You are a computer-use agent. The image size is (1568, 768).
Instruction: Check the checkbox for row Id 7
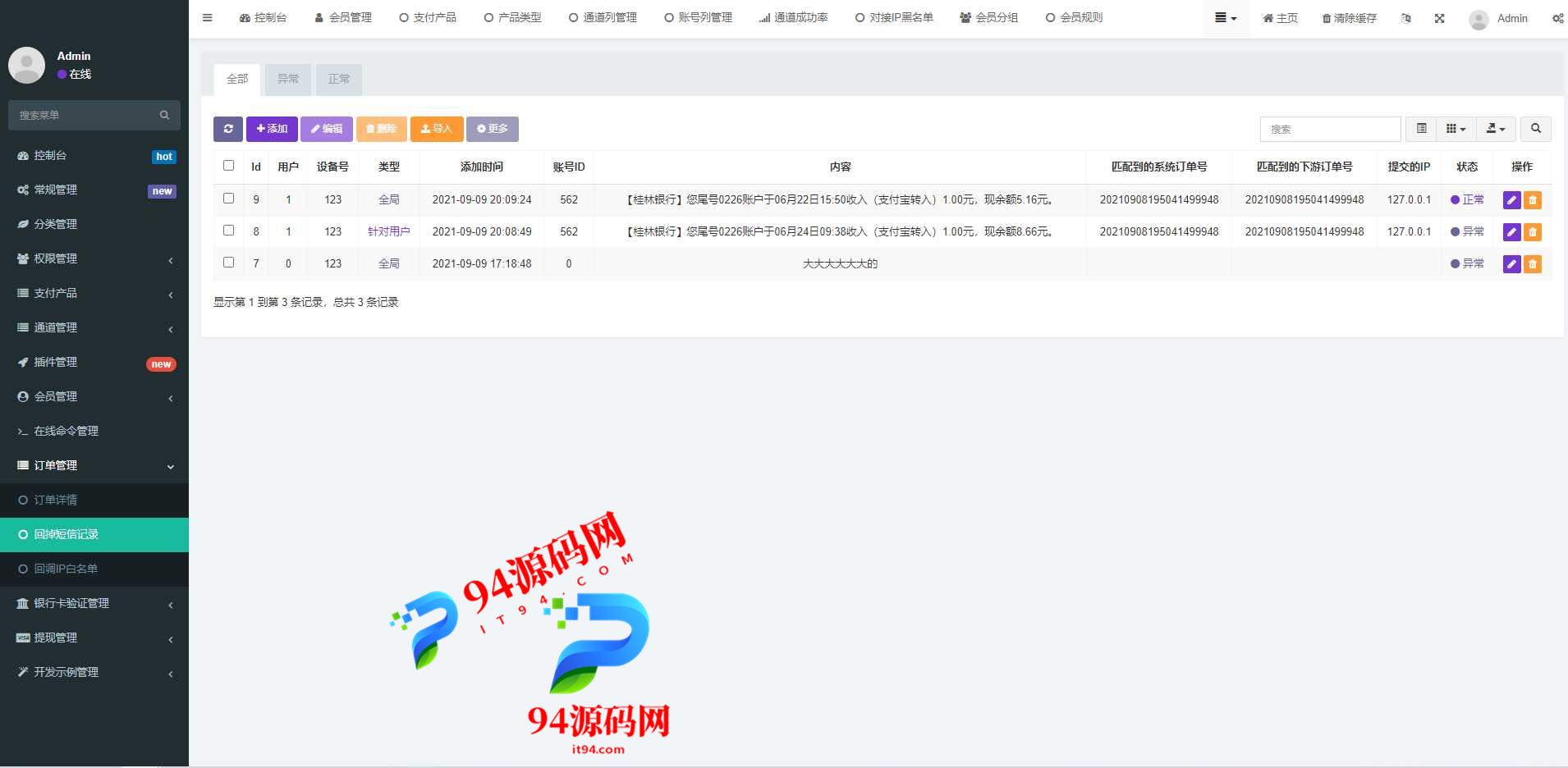229,263
